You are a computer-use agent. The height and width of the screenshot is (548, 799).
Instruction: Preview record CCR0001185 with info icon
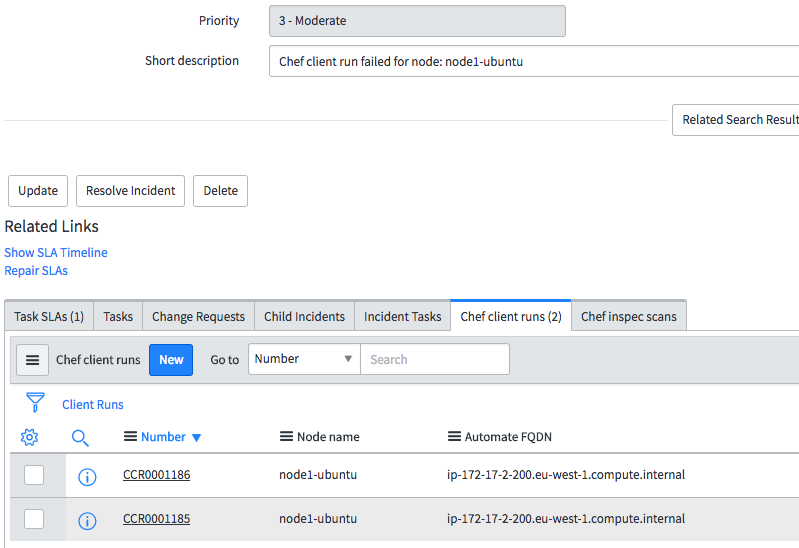87,521
